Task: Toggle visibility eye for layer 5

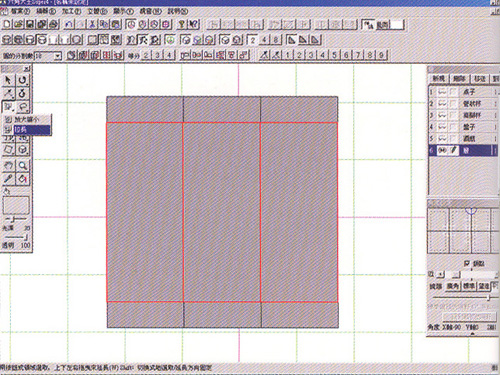Action: tap(442, 139)
